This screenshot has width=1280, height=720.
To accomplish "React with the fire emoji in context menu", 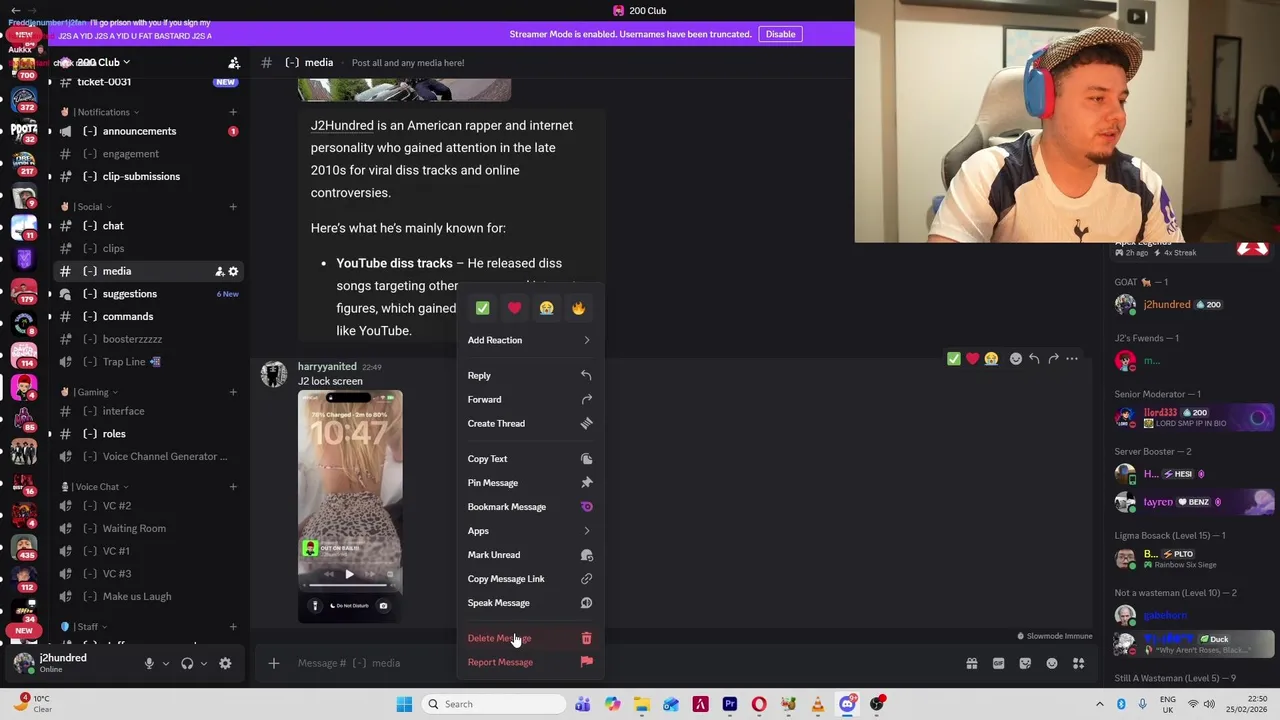I will 578,308.
